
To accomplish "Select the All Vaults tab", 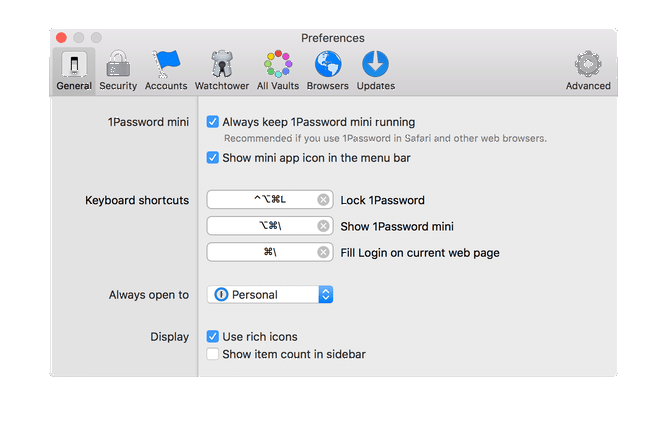I will 278,71.
